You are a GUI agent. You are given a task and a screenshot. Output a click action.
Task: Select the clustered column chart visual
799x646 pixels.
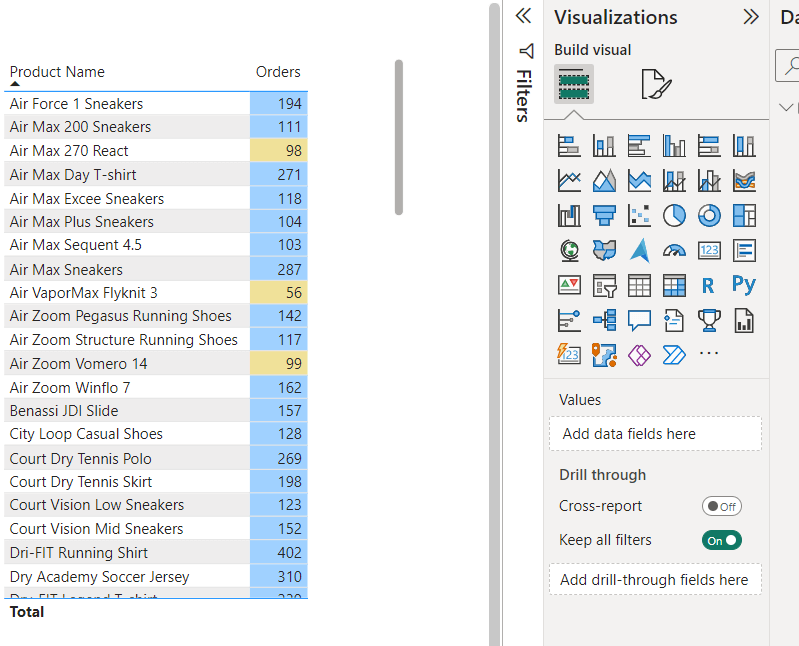(674, 146)
